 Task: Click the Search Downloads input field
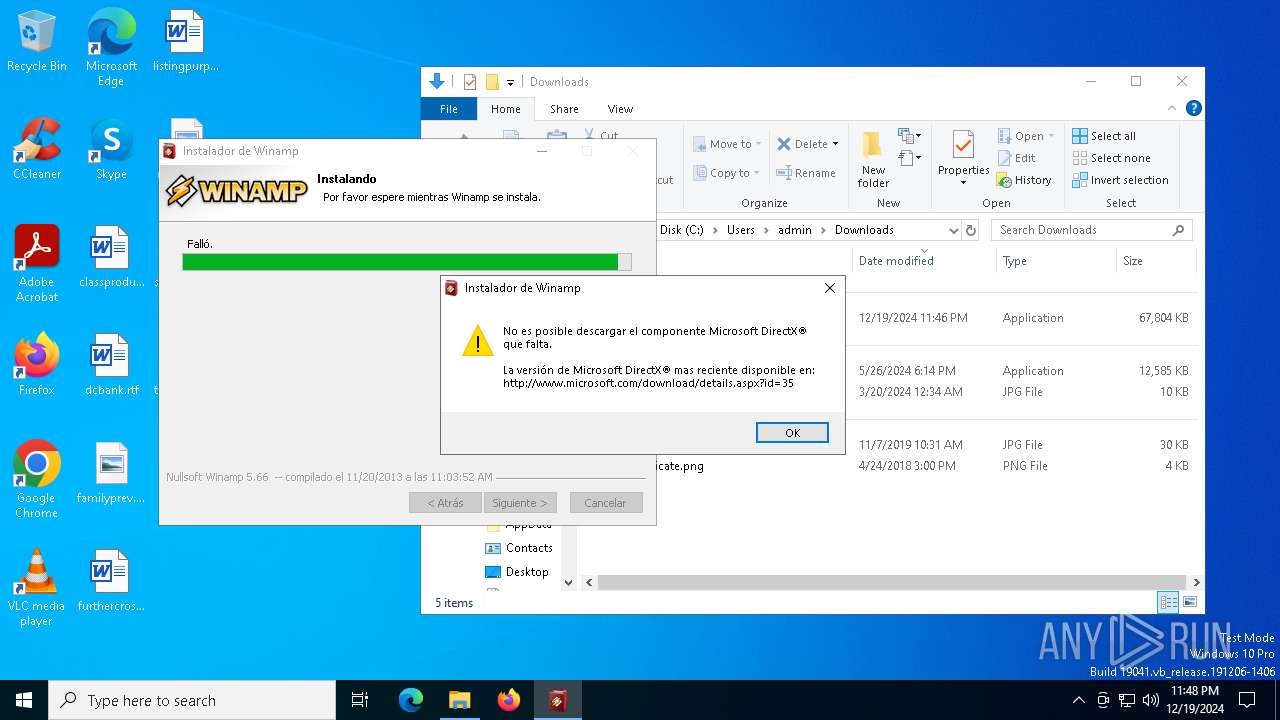[x=1092, y=230]
